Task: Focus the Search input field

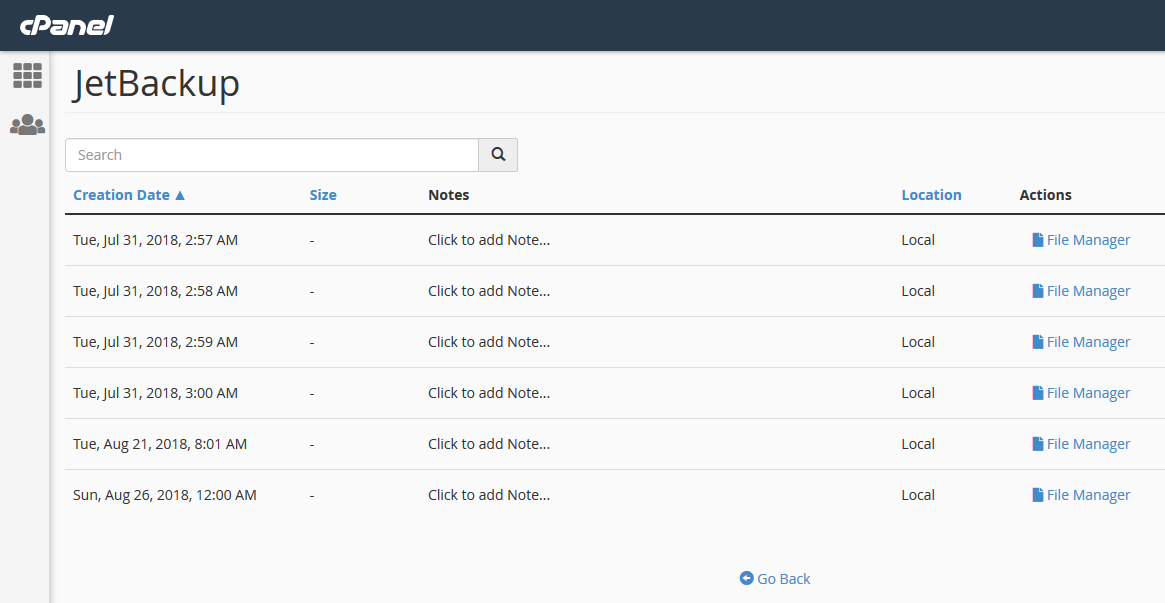Action: pos(272,155)
